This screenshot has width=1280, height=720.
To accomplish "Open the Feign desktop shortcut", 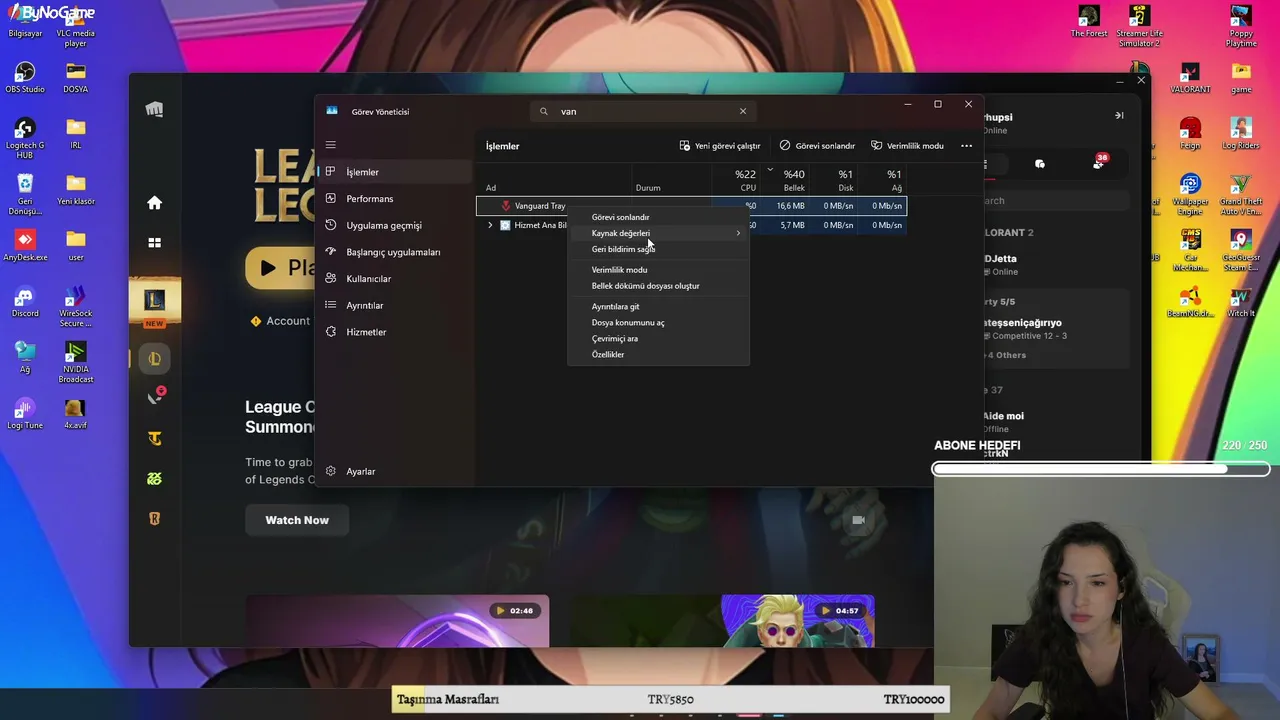I will pyautogui.click(x=1190, y=133).
